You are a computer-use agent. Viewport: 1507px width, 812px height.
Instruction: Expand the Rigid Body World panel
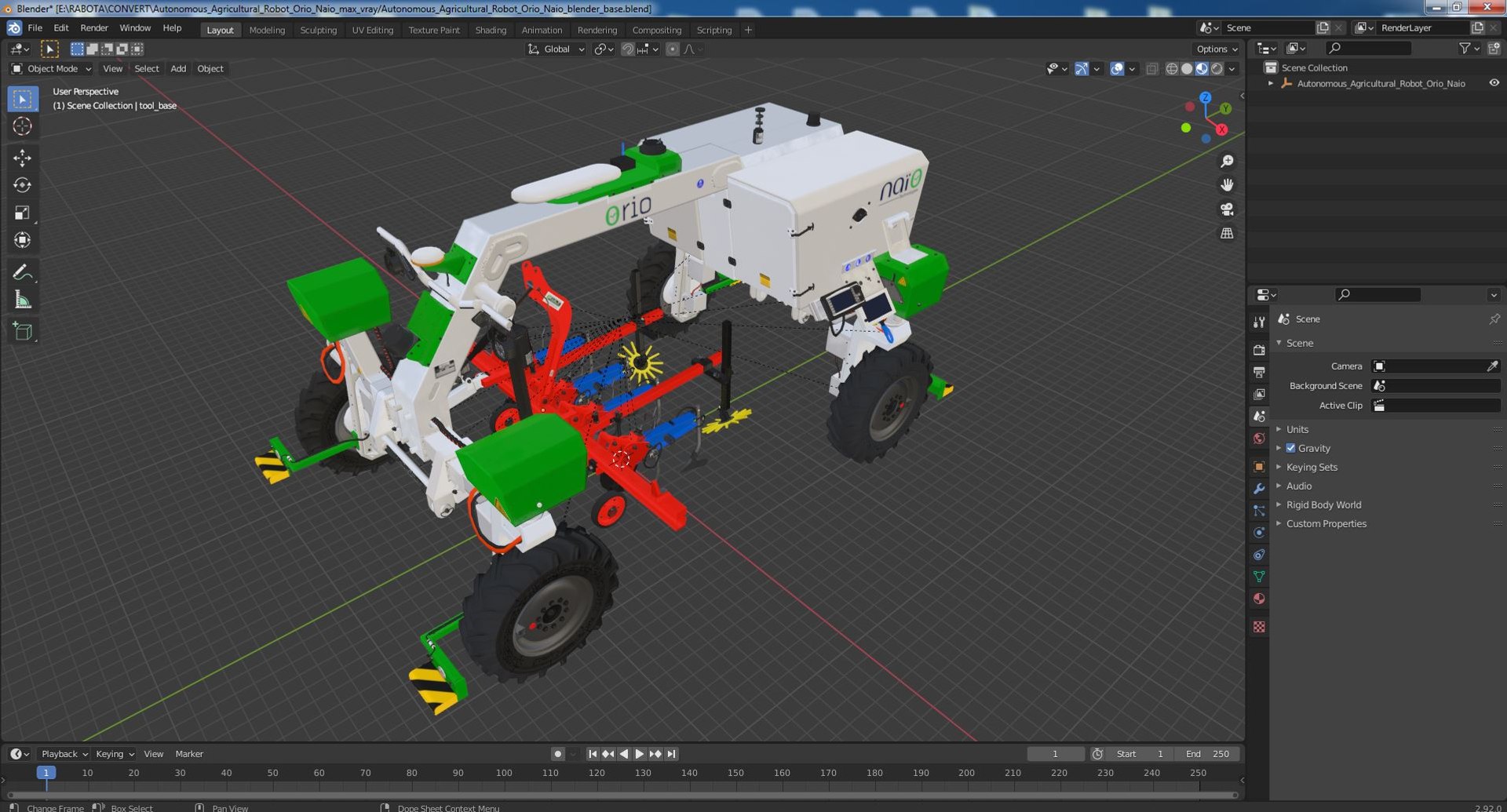click(1323, 504)
